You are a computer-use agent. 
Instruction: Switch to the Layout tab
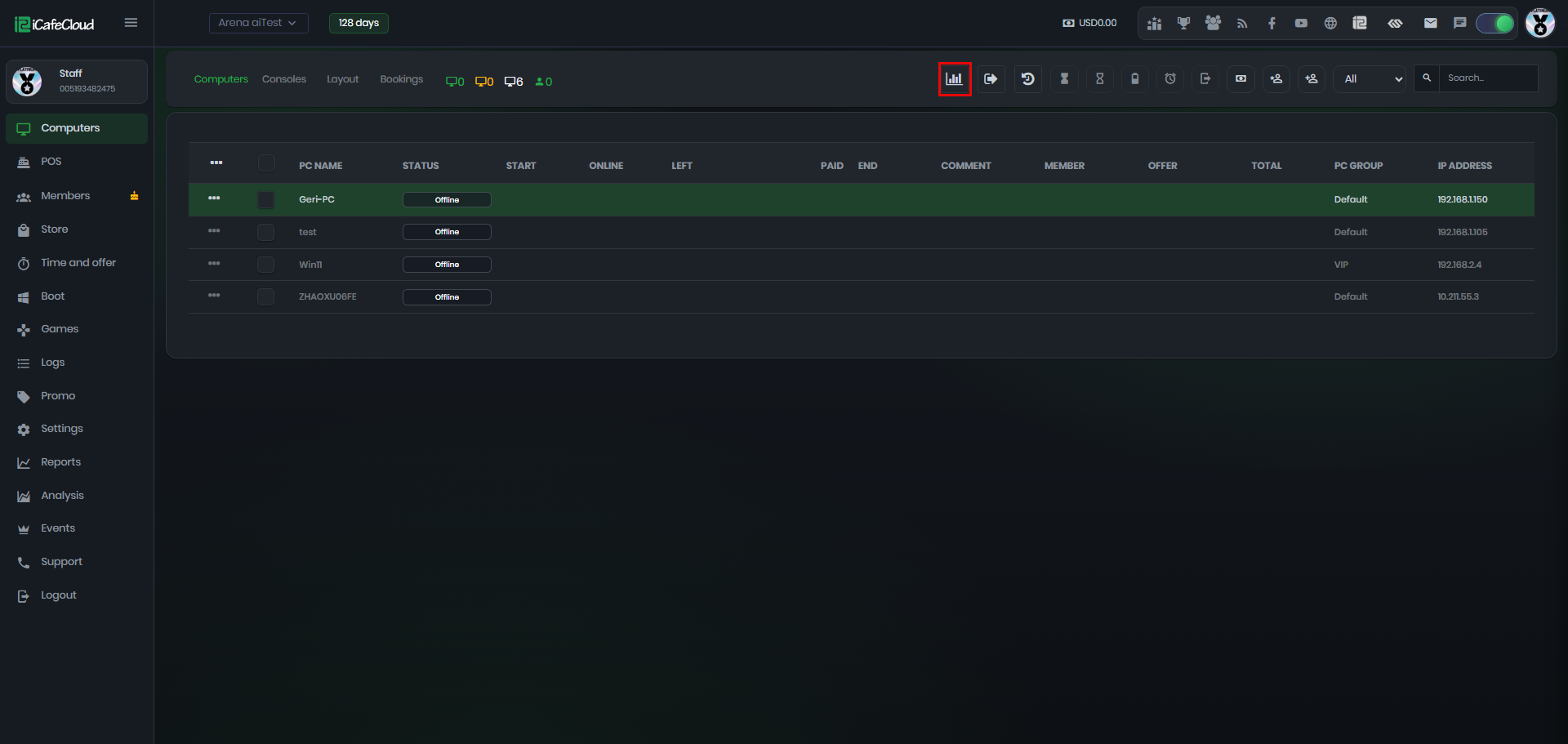[342, 79]
